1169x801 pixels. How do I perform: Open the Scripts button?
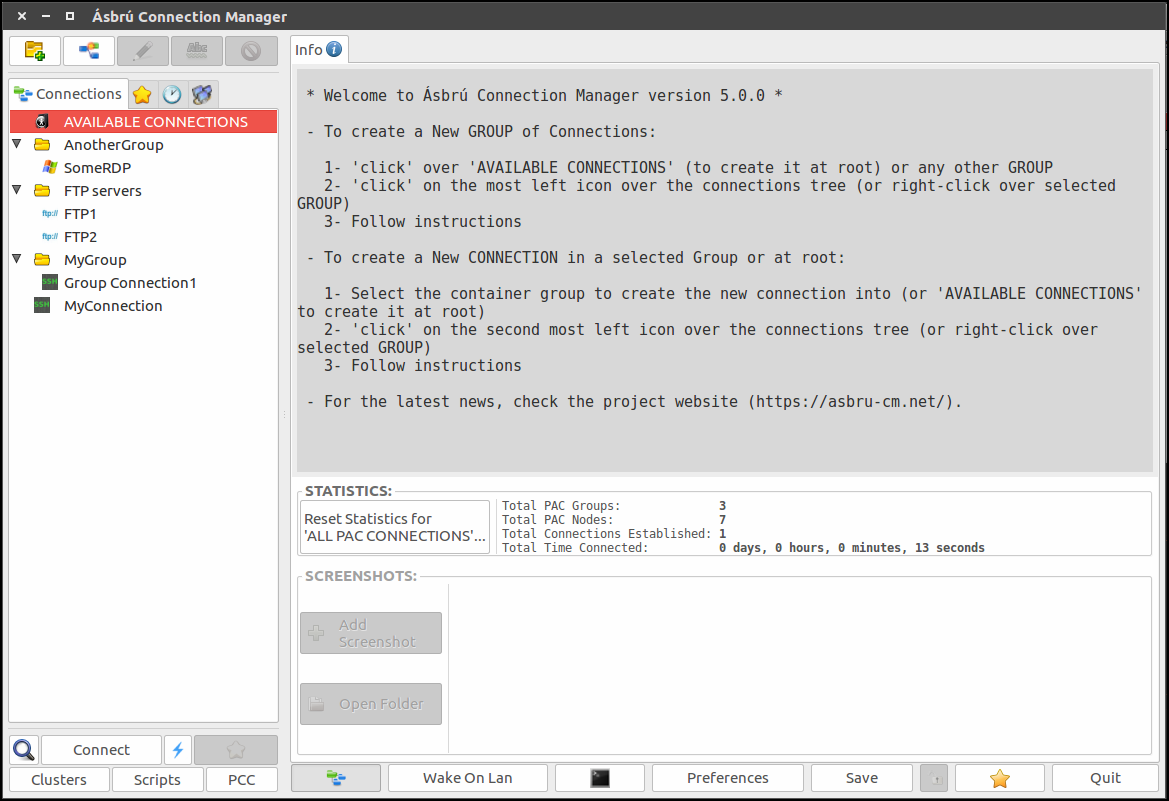157,779
